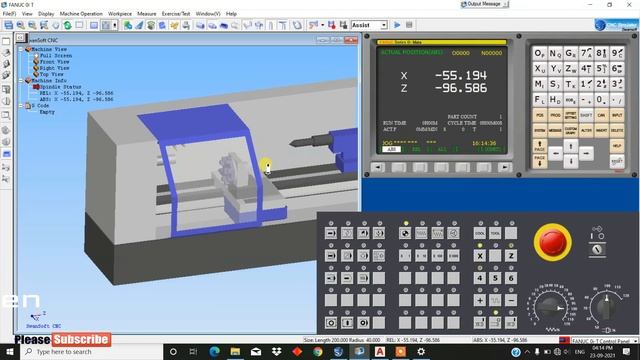Open the Output Message dropdown arrow
Image resolution: width=640 pixels, height=360 pixels.
point(505,4)
